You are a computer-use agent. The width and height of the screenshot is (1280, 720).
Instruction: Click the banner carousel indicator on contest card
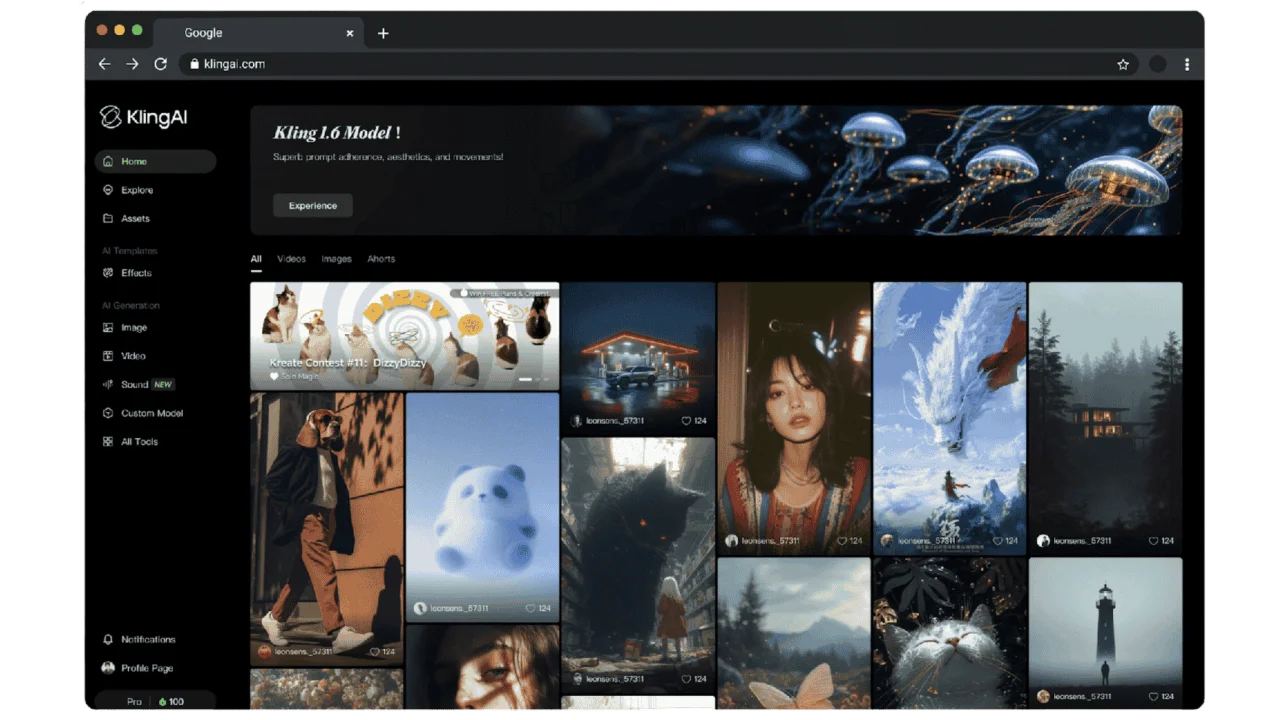tap(525, 379)
